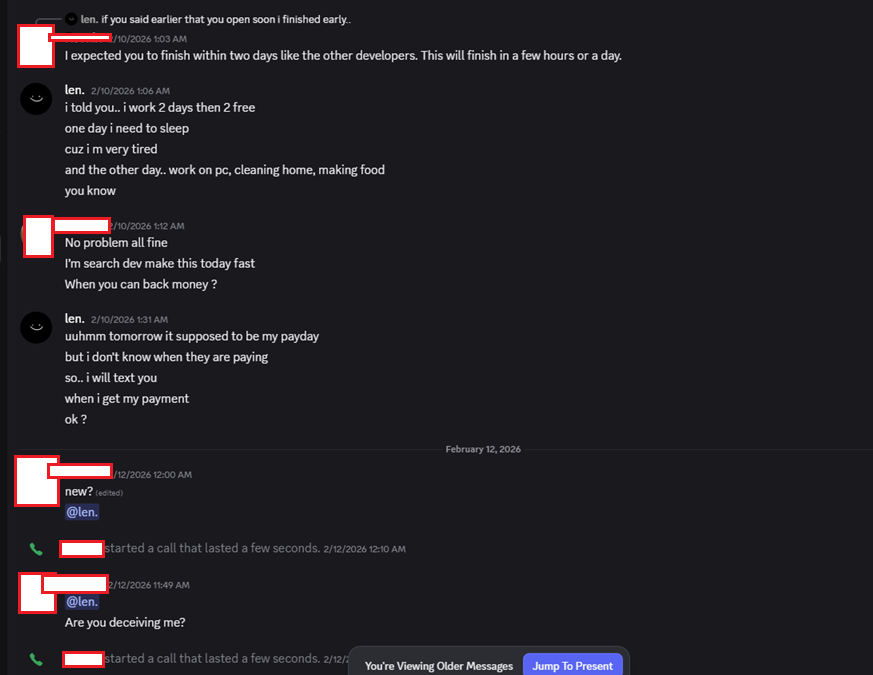Click the @len. mention in the 11:49 AM message
Screen dimensions: 873x675
81,601
